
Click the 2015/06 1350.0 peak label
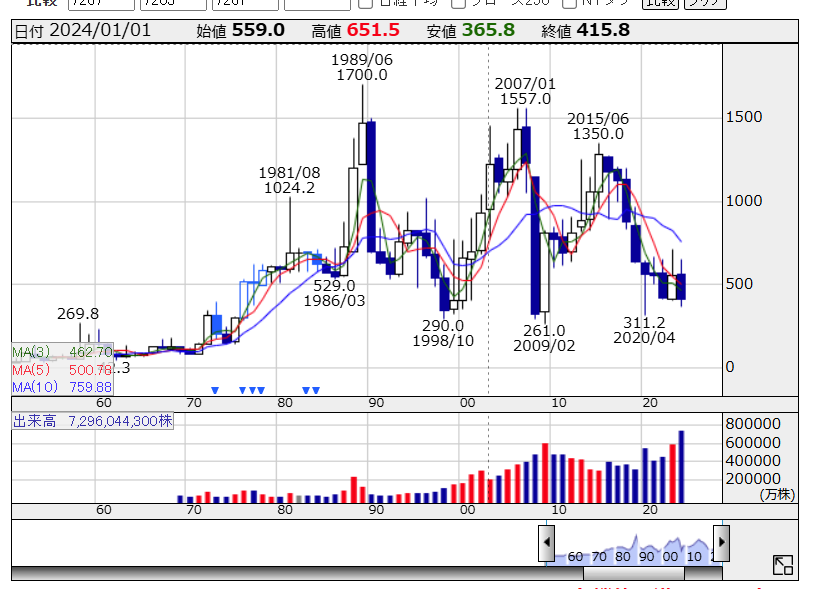(598, 126)
